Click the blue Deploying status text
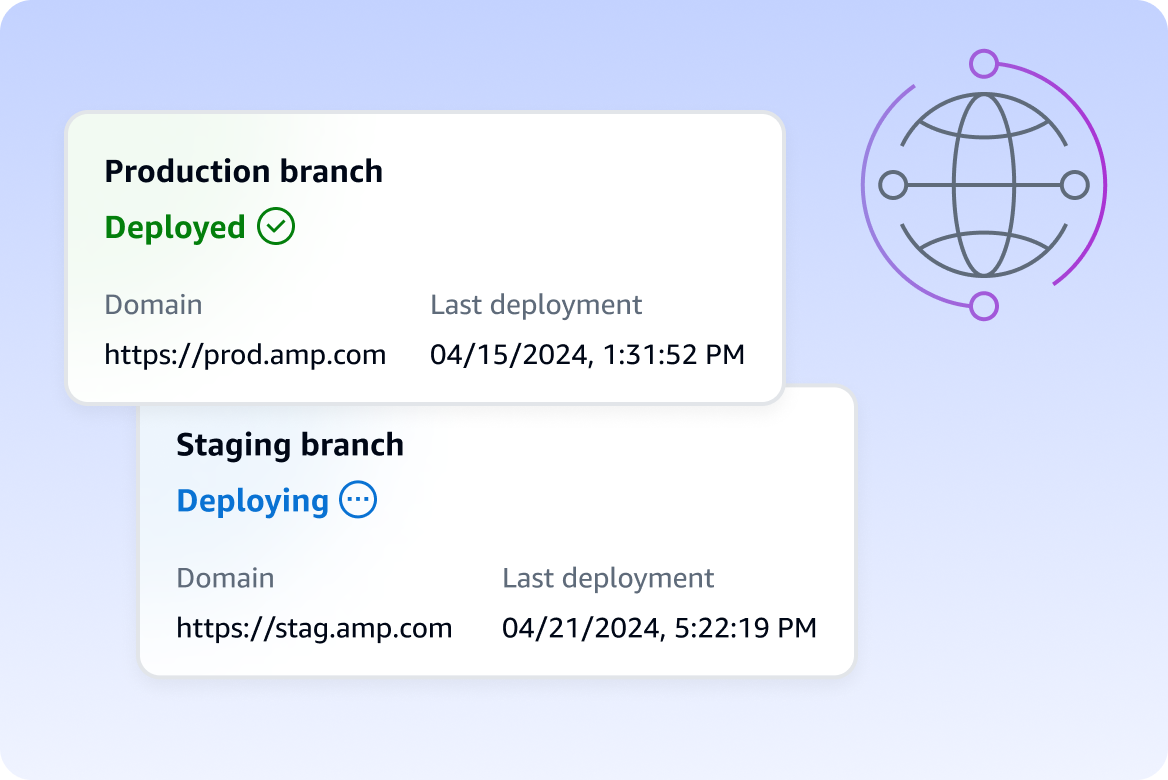The height and width of the screenshot is (780, 1168). click(x=252, y=501)
